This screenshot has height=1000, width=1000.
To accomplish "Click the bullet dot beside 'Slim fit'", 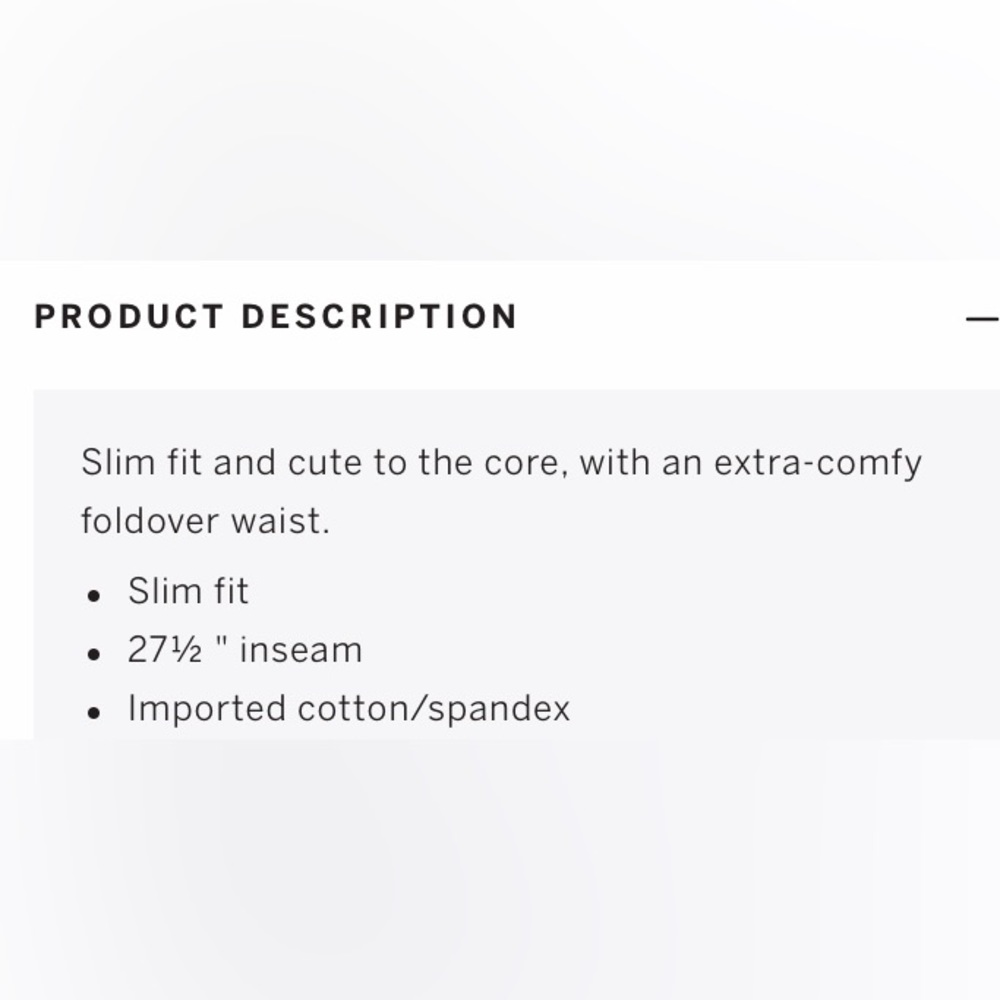I will click(94, 596).
